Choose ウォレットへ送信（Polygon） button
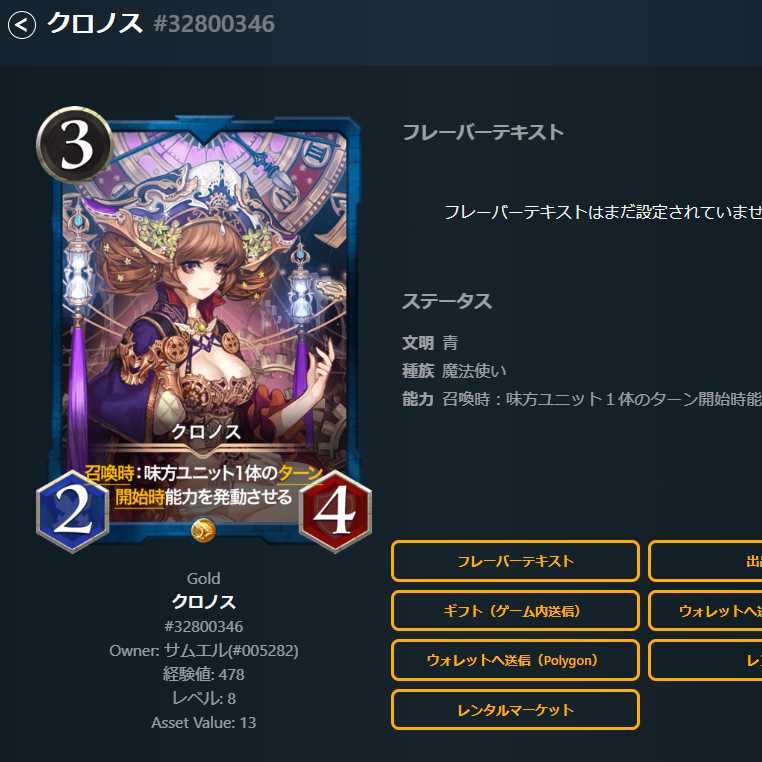This screenshot has width=762, height=762. coord(515,660)
